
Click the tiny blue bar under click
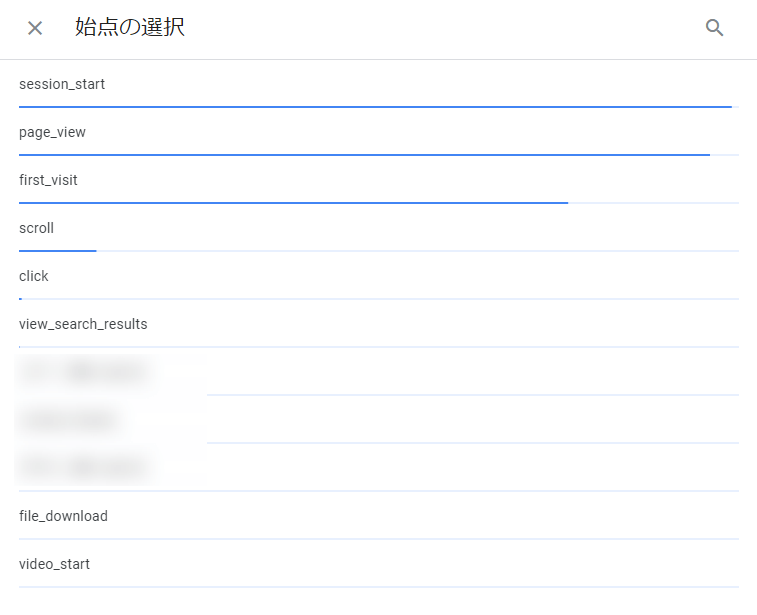point(20,299)
